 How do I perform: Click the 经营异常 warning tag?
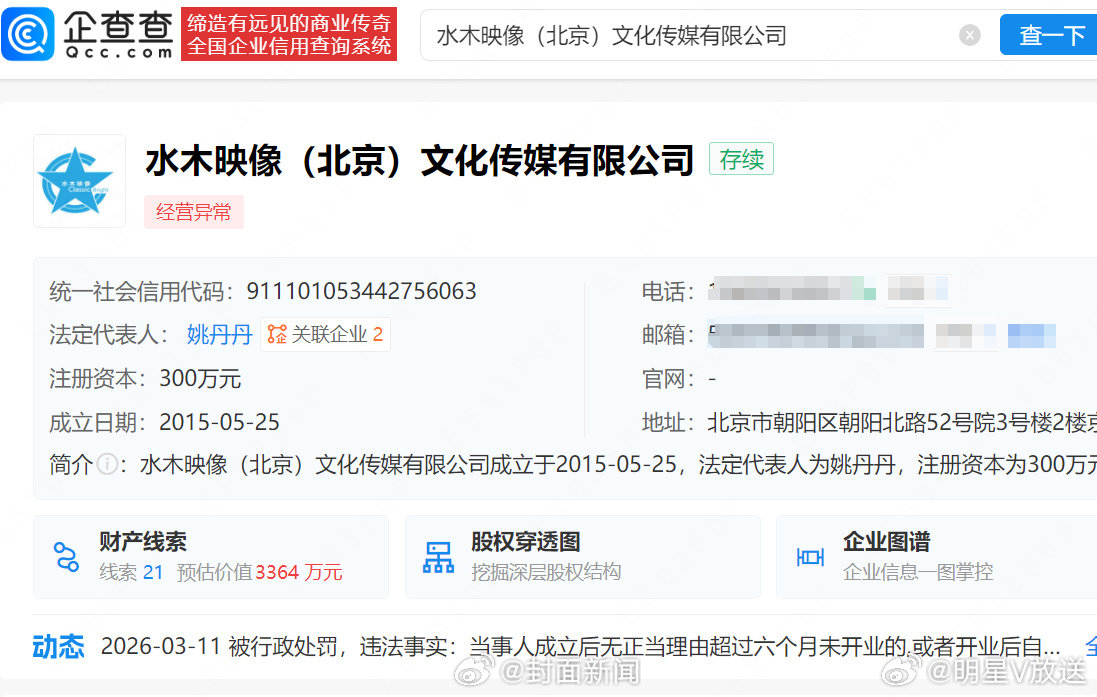click(x=194, y=211)
